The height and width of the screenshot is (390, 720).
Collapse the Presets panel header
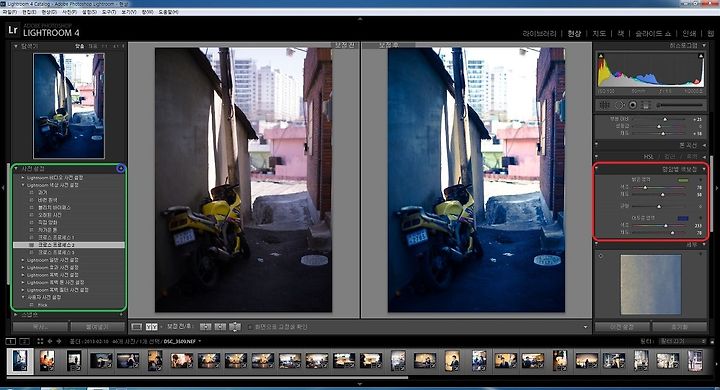[x=16, y=169]
